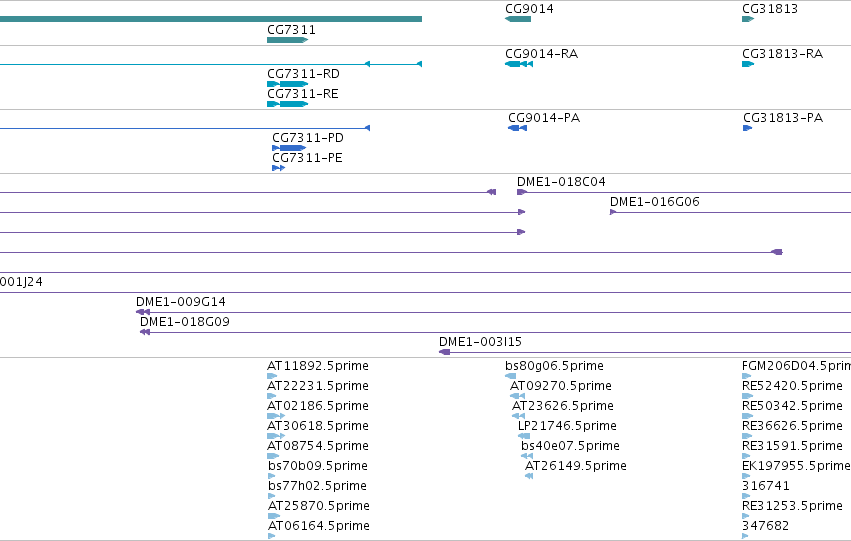Click the RE52420.5prime EST label

click(792, 386)
